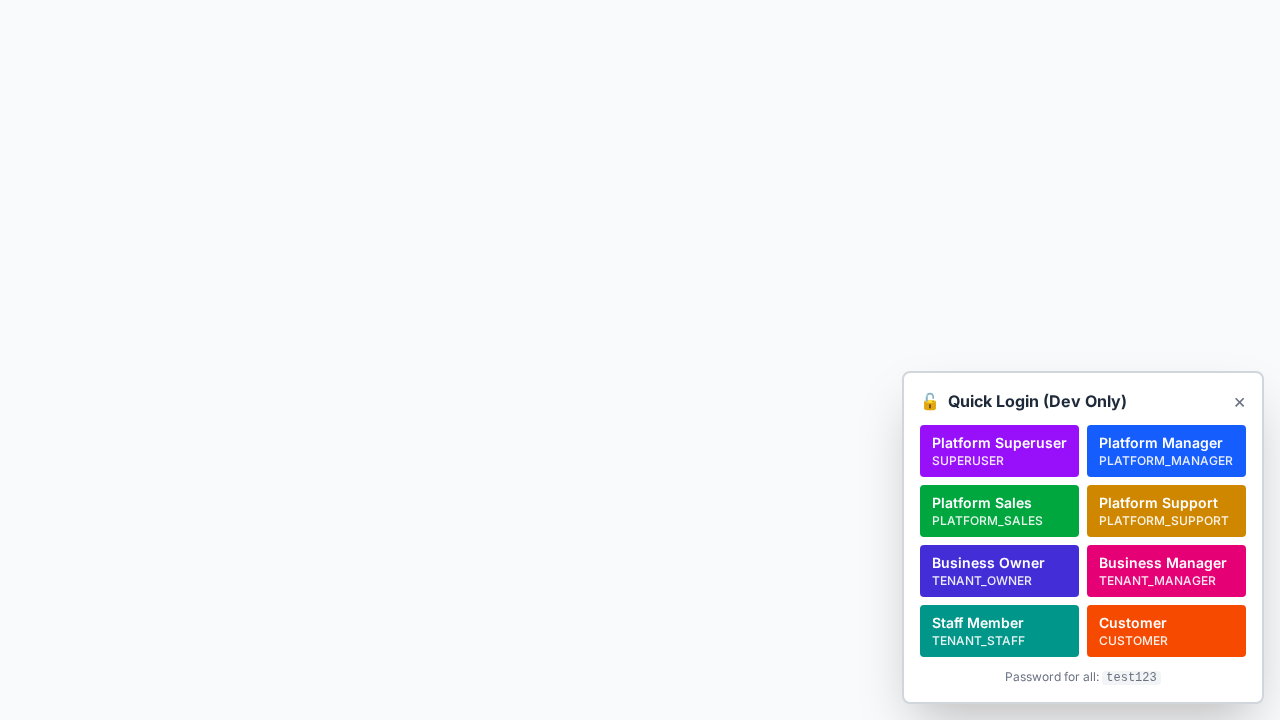Viewport: 1280px width, 720px height.
Task: Sign in as Business Manager
Action: (1166, 570)
